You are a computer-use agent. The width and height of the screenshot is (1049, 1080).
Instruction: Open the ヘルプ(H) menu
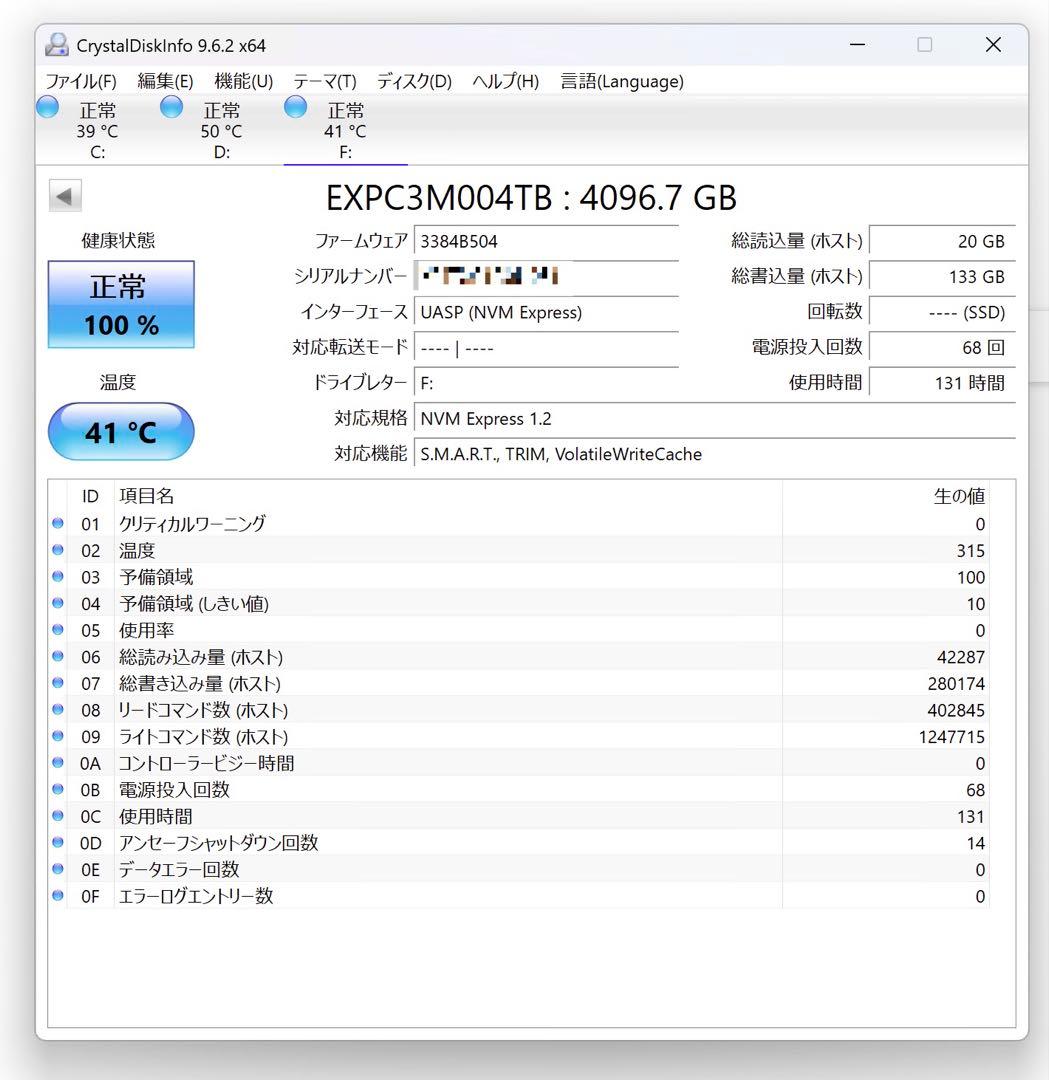tap(504, 81)
